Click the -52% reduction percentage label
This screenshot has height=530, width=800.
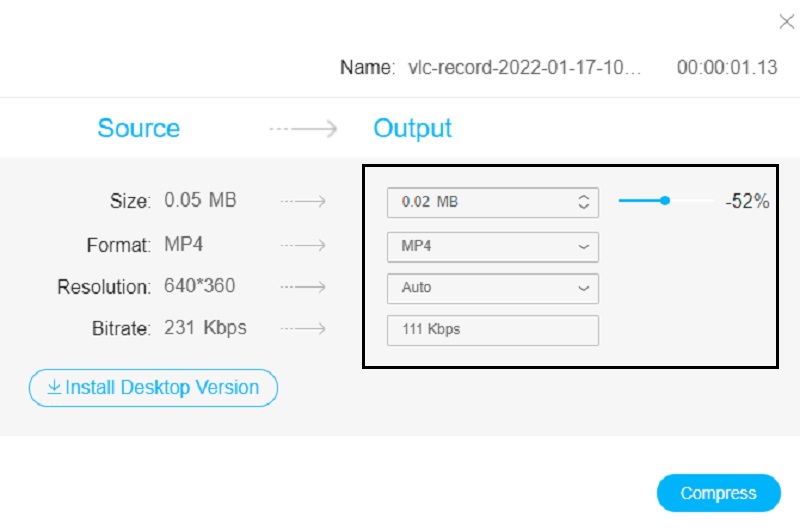pyautogui.click(x=747, y=202)
